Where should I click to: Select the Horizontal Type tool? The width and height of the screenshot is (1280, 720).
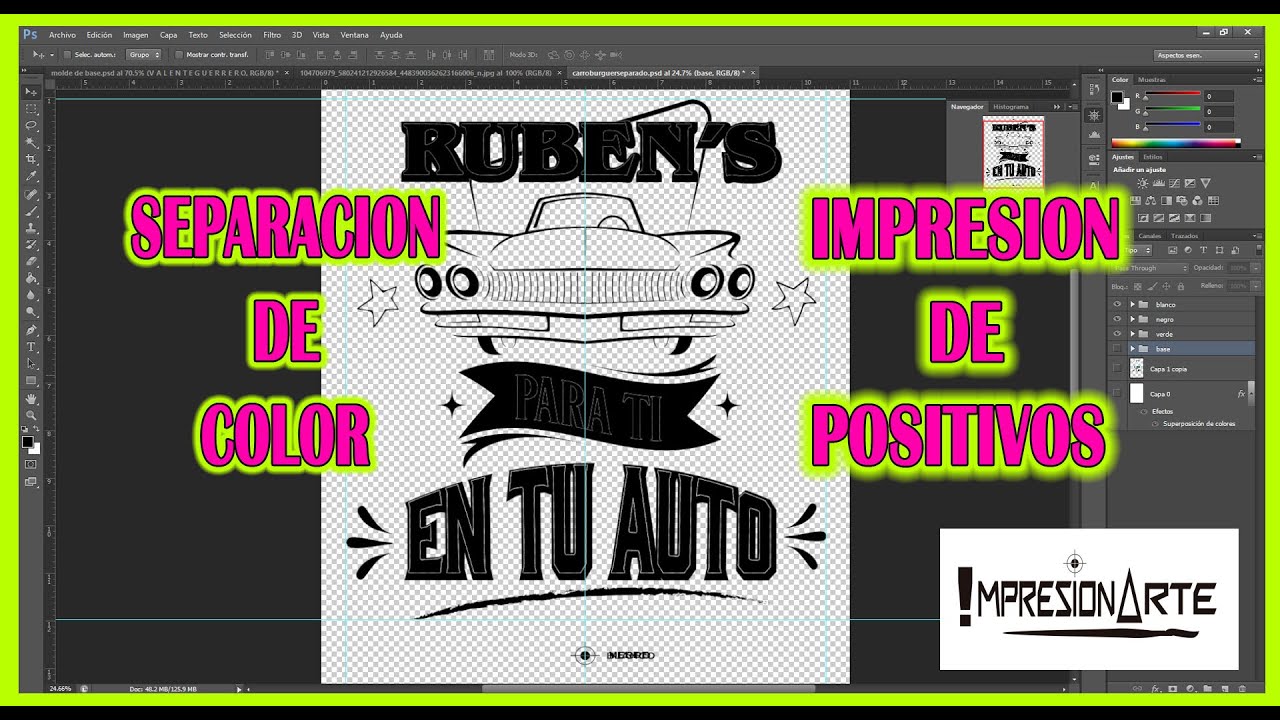point(31,347)
